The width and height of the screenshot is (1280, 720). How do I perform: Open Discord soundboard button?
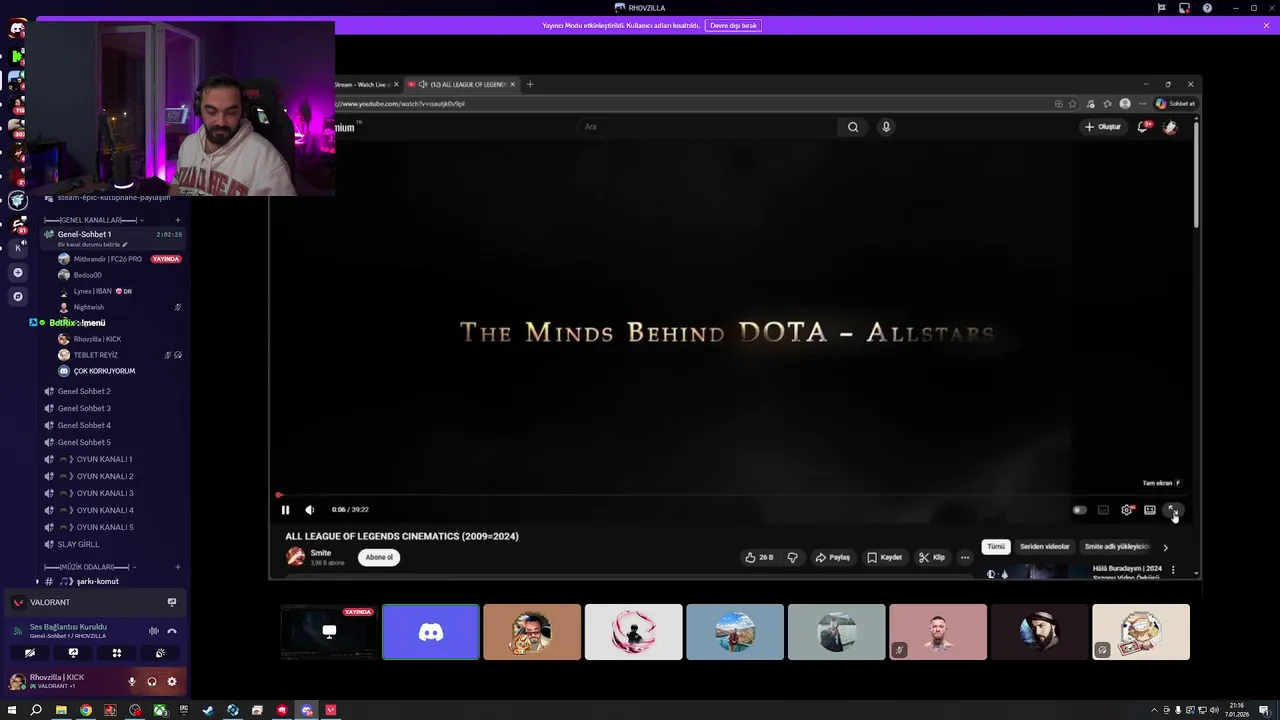pos(160,653)
